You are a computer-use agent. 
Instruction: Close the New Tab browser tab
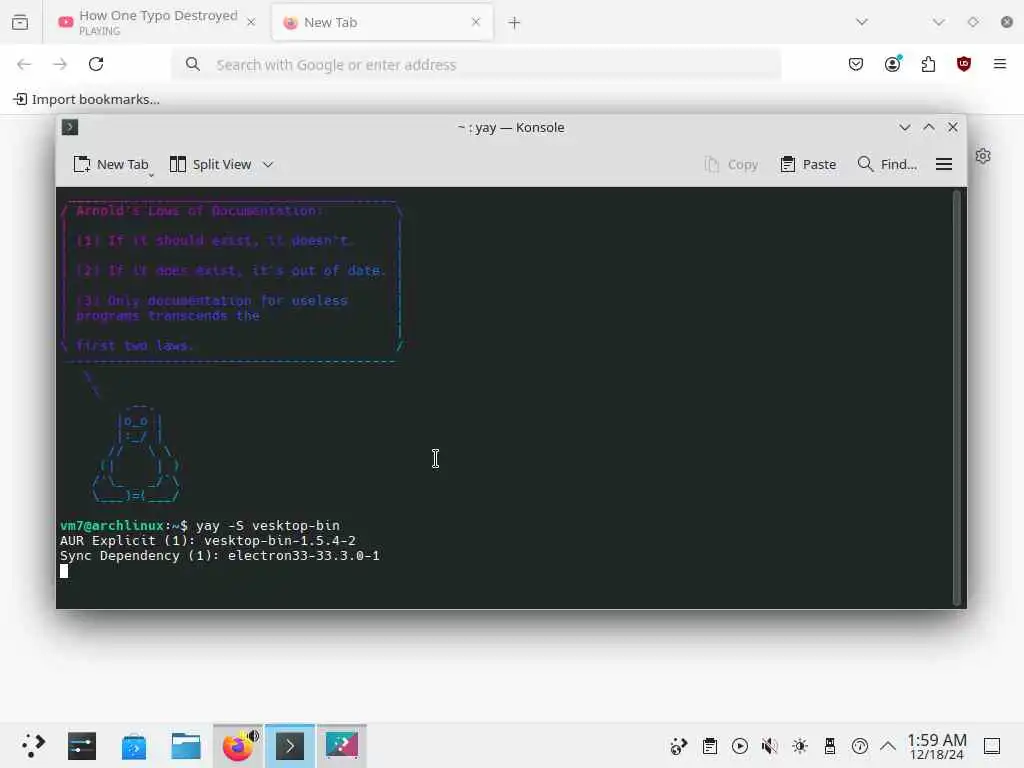click(x=476, y=22)
